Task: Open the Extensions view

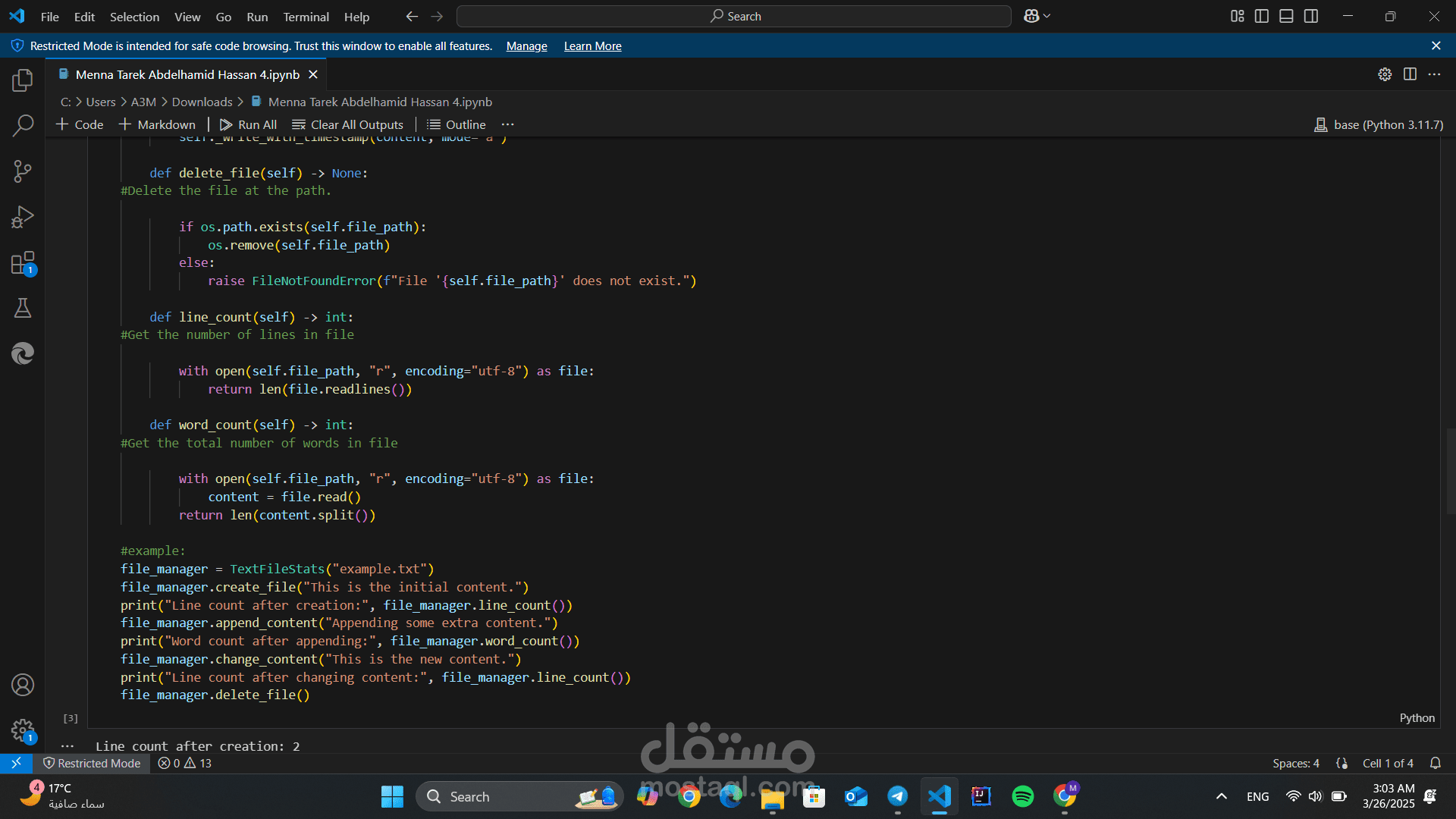Action: coord(22,262)
